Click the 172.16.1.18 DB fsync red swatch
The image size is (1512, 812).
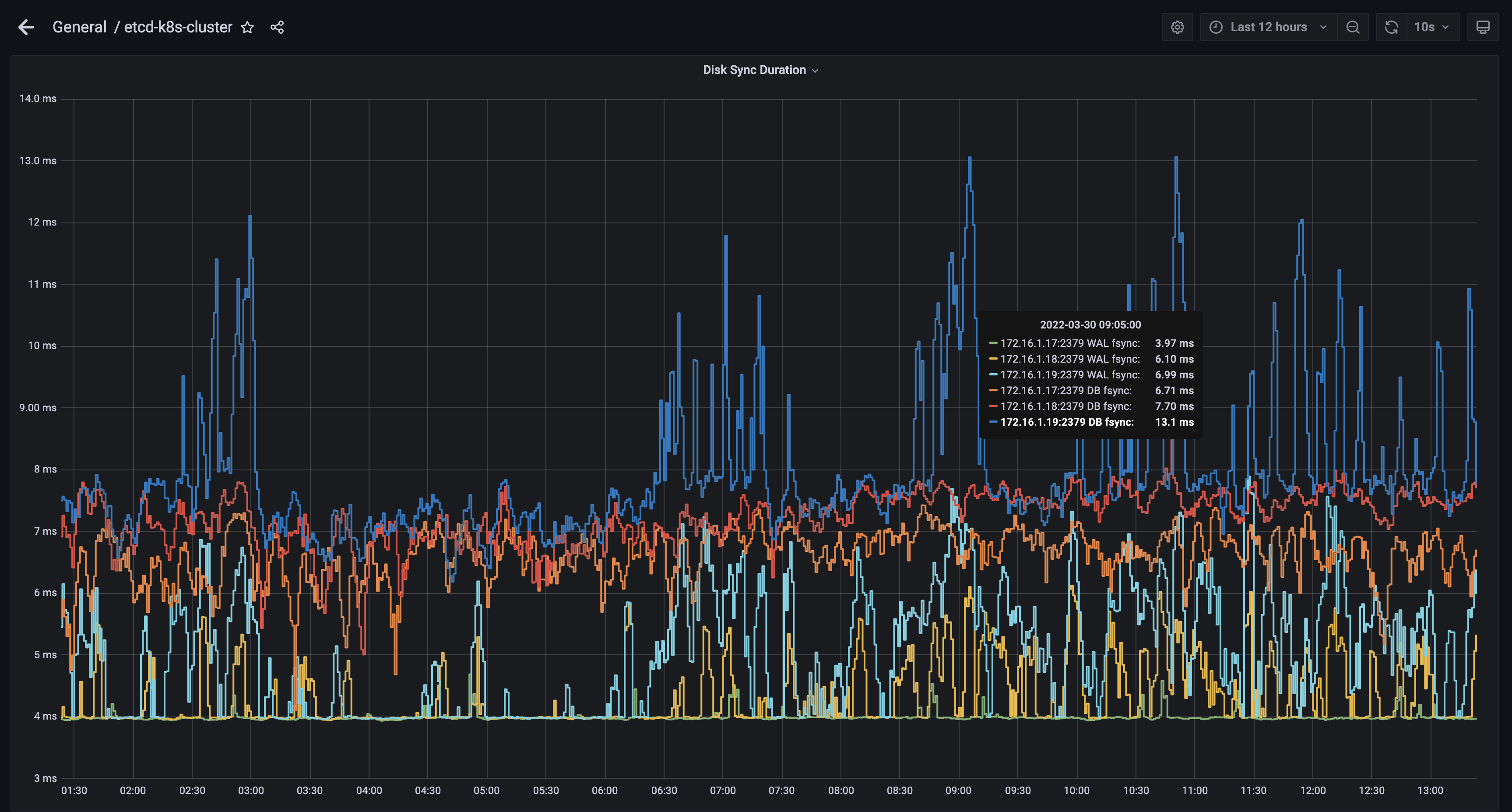tap(993, 406)
